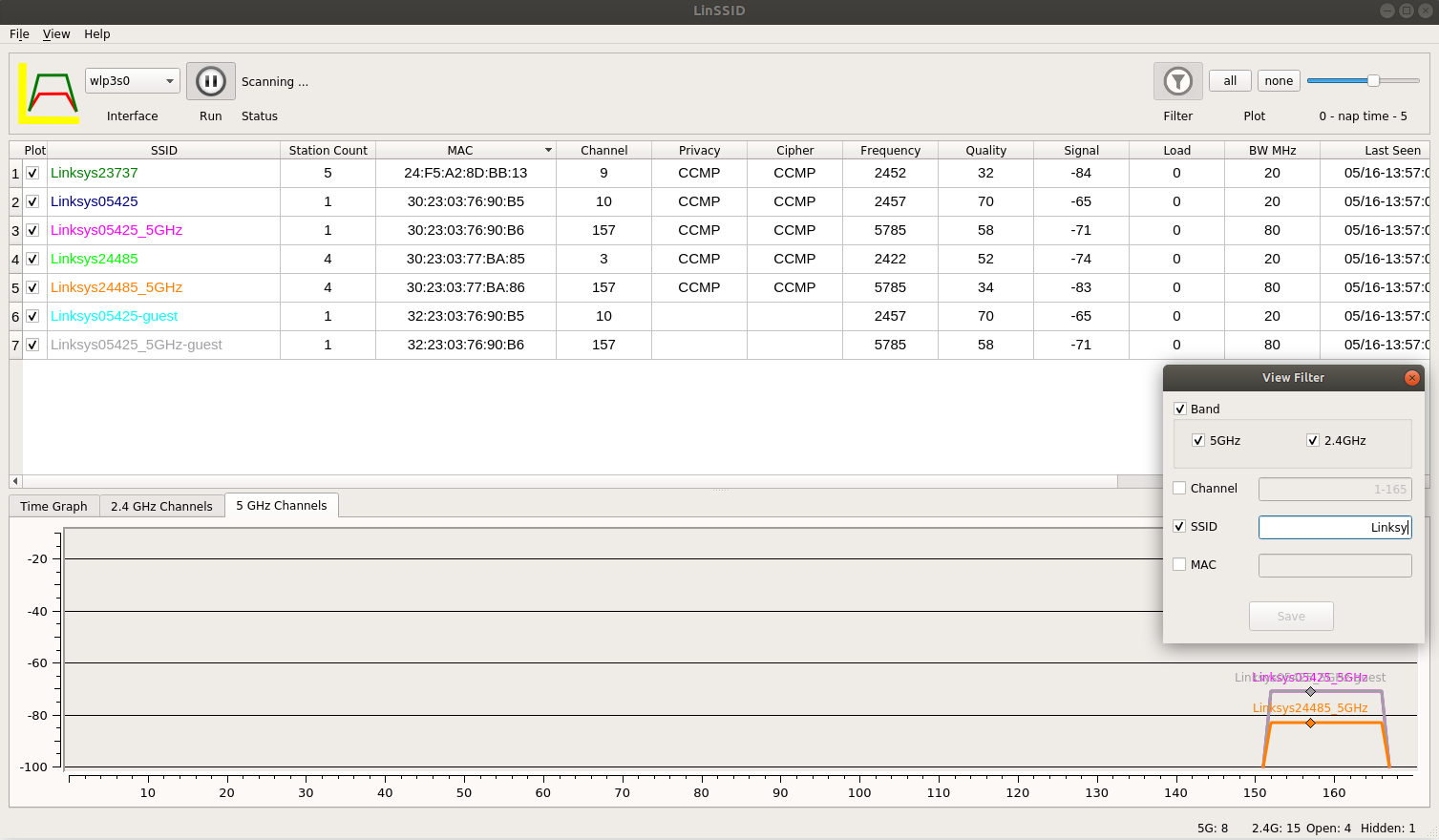1439x840 pixels.
Task: Sort by the Quality column header
Action: (x=985, y=150)
